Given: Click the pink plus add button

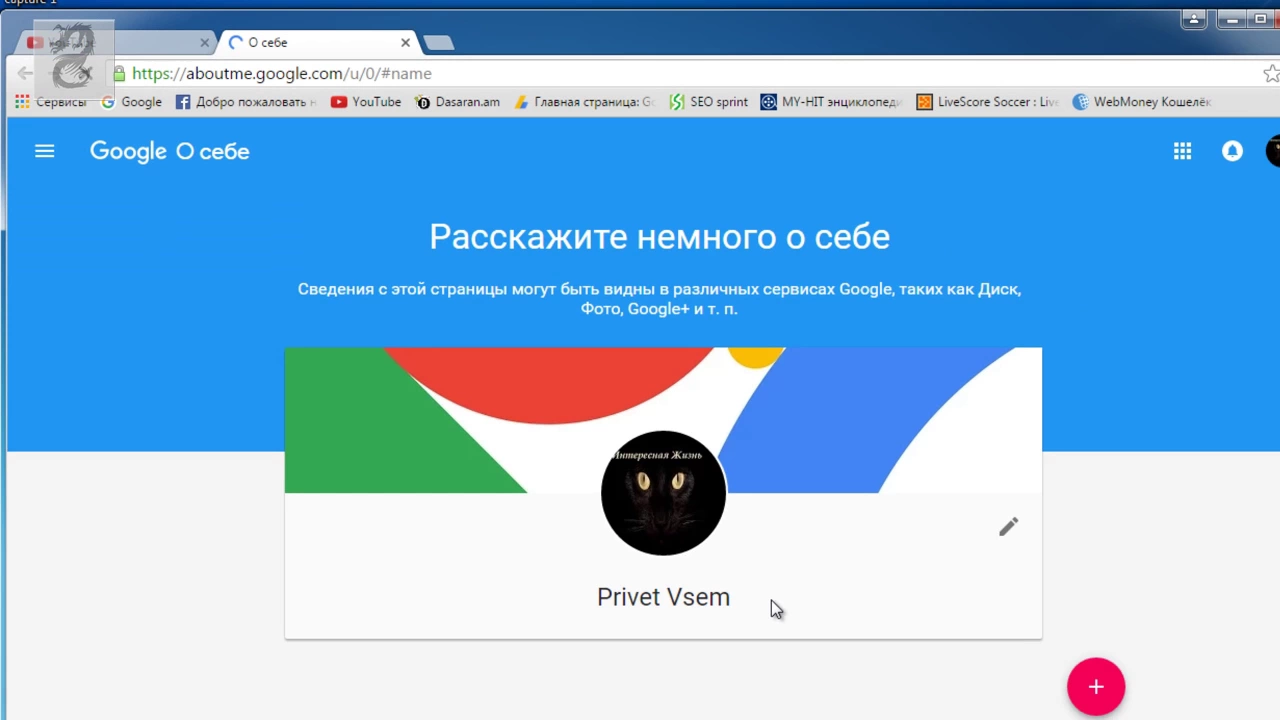Looking at the screenshot, I should (1096, 687).
